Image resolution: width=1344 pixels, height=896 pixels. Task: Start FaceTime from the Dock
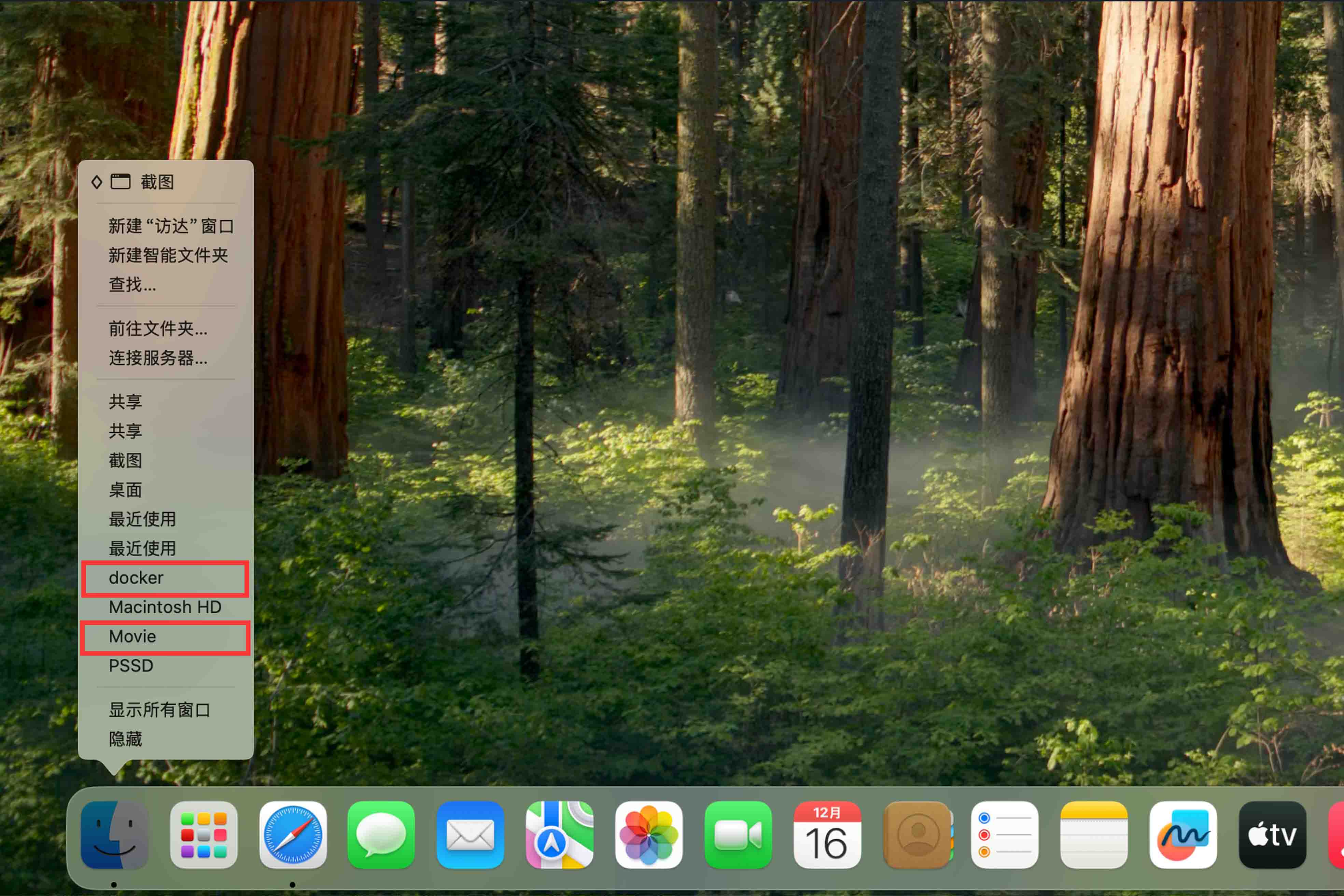pyautogui.click(x=738, y=835)
